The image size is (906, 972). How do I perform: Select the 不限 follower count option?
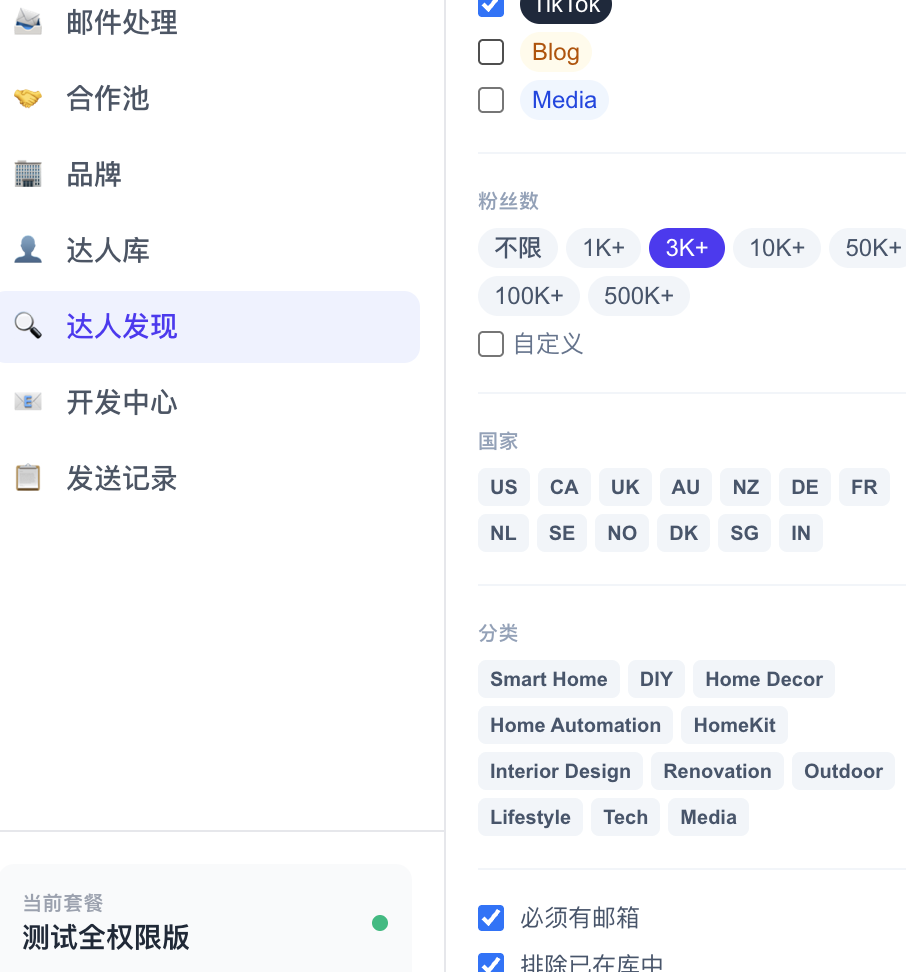517,248
